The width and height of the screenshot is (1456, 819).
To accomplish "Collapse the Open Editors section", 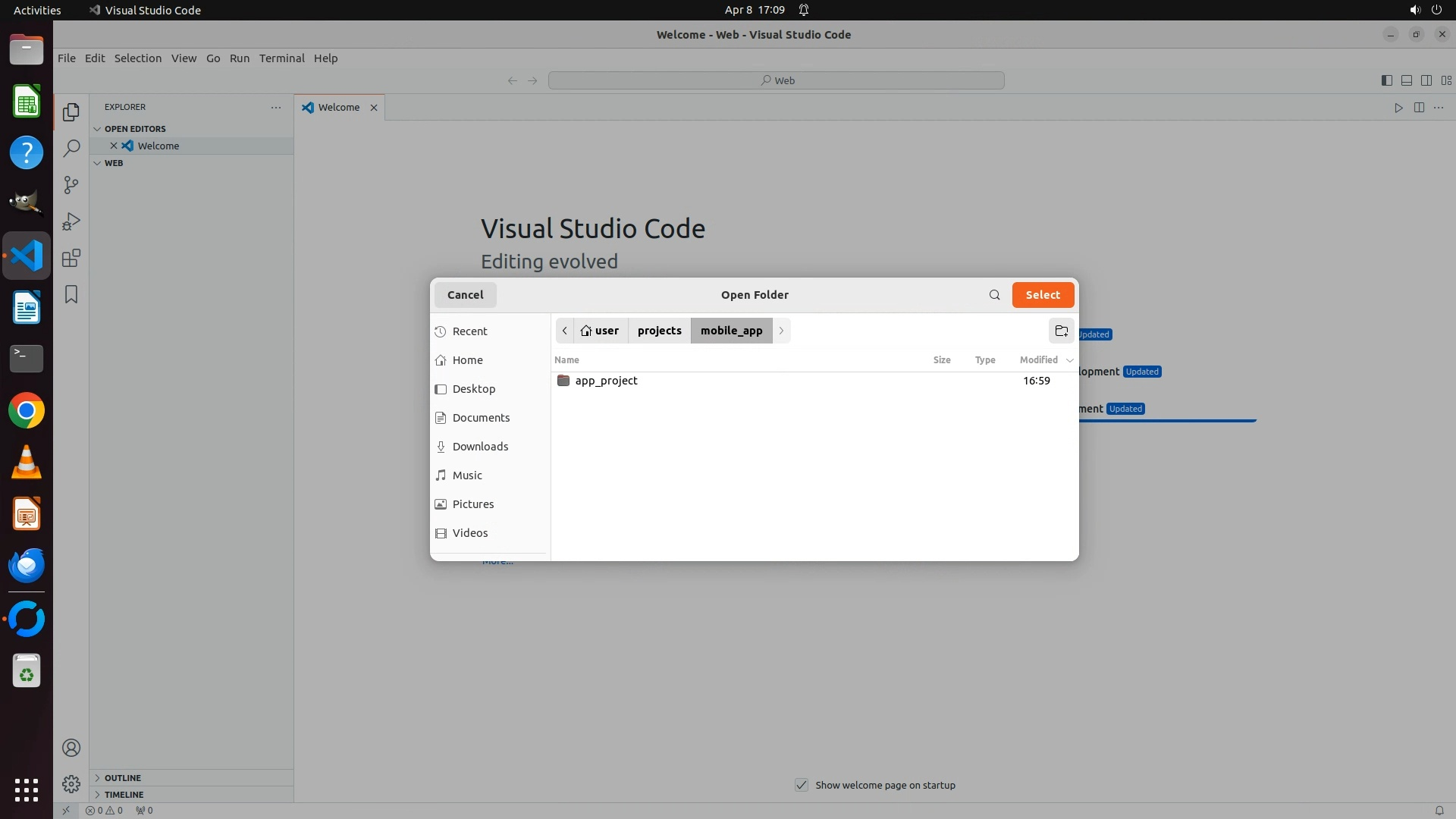I will coord(134,129).
